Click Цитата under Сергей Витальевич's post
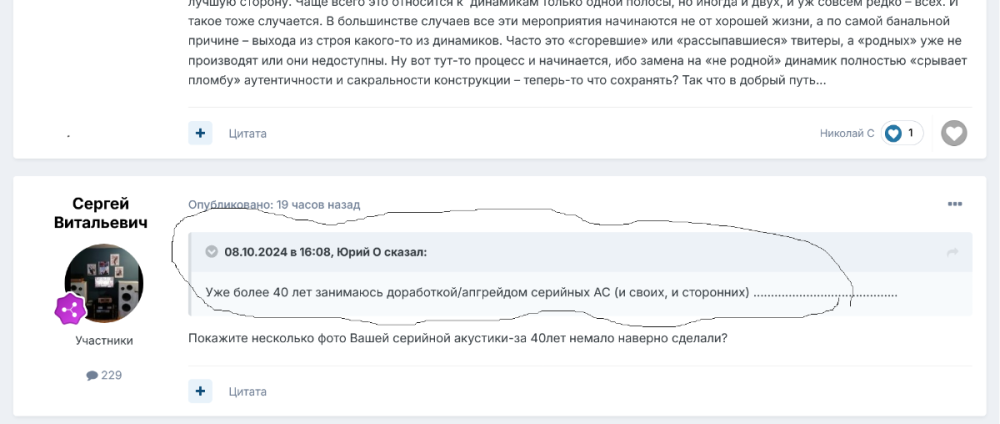1000x424 pixels. tap(247, 391)
